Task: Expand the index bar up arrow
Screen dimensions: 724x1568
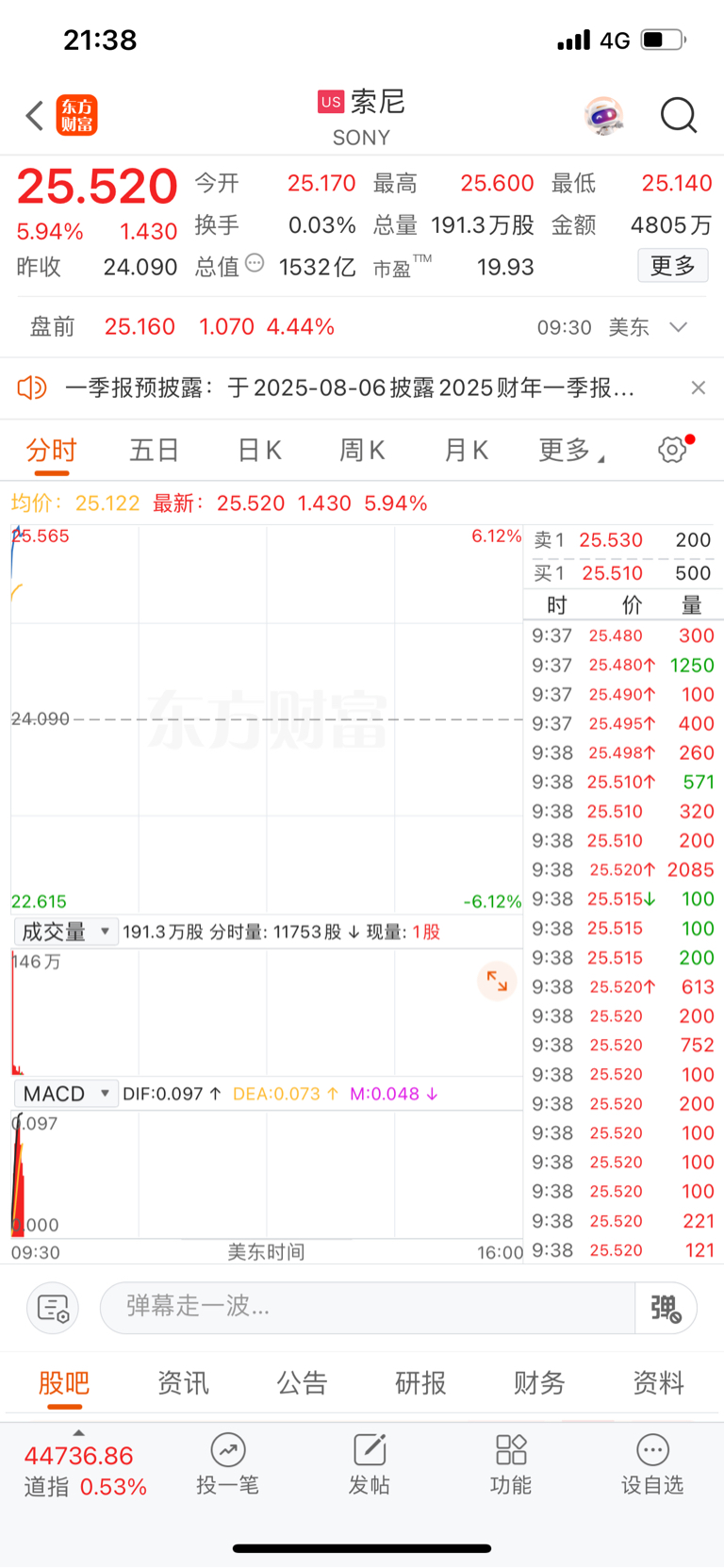Action: pyautogui.click(x=79, y=1433)
